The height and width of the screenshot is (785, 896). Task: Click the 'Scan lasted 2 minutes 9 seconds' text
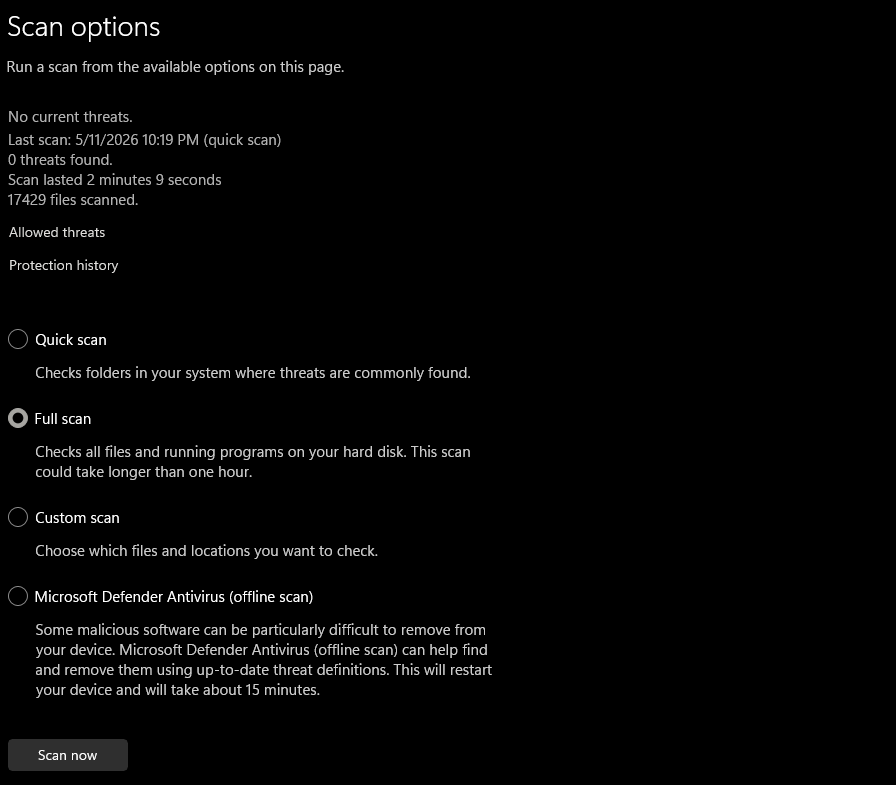[114, 180]
